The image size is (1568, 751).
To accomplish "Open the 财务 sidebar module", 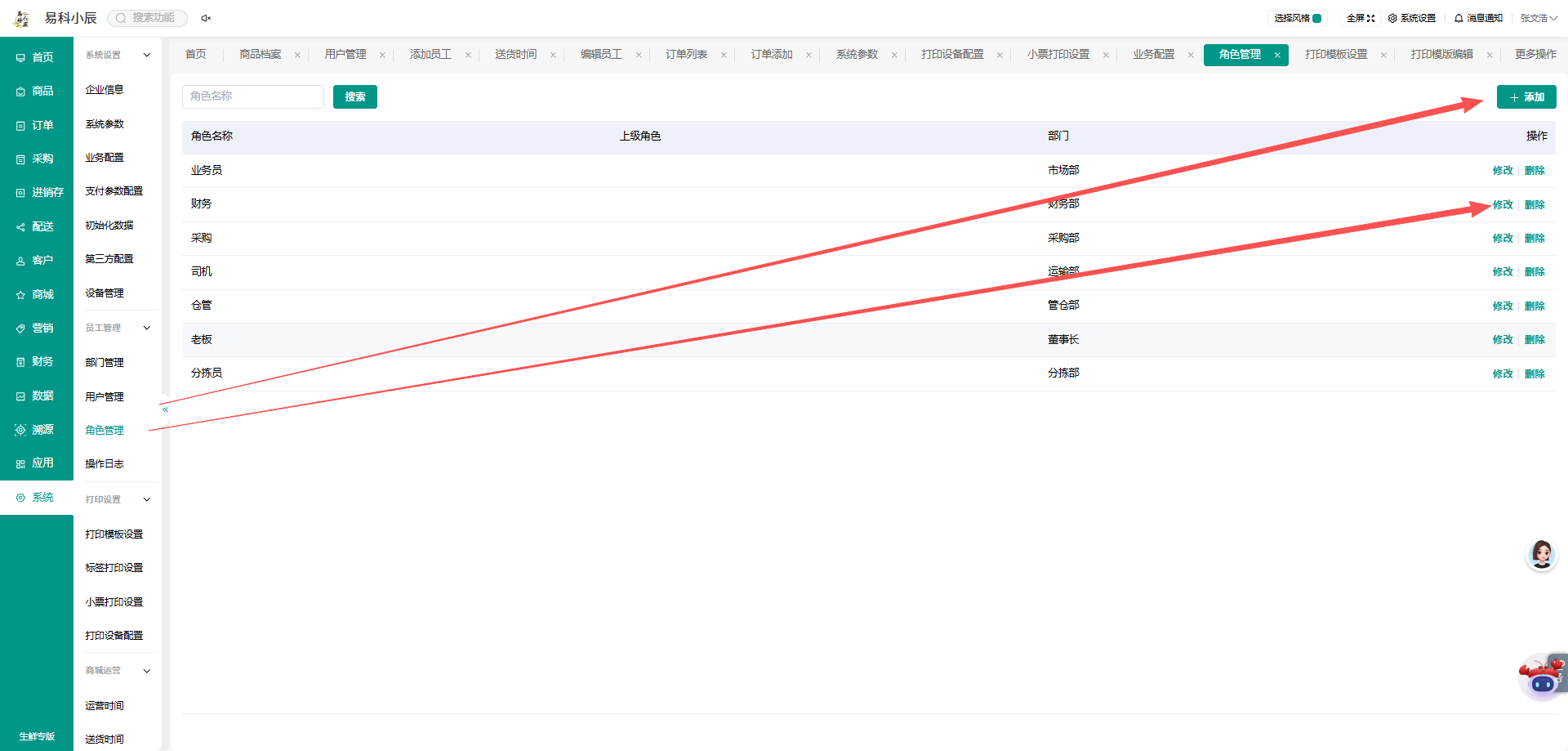I will [36, 362].
